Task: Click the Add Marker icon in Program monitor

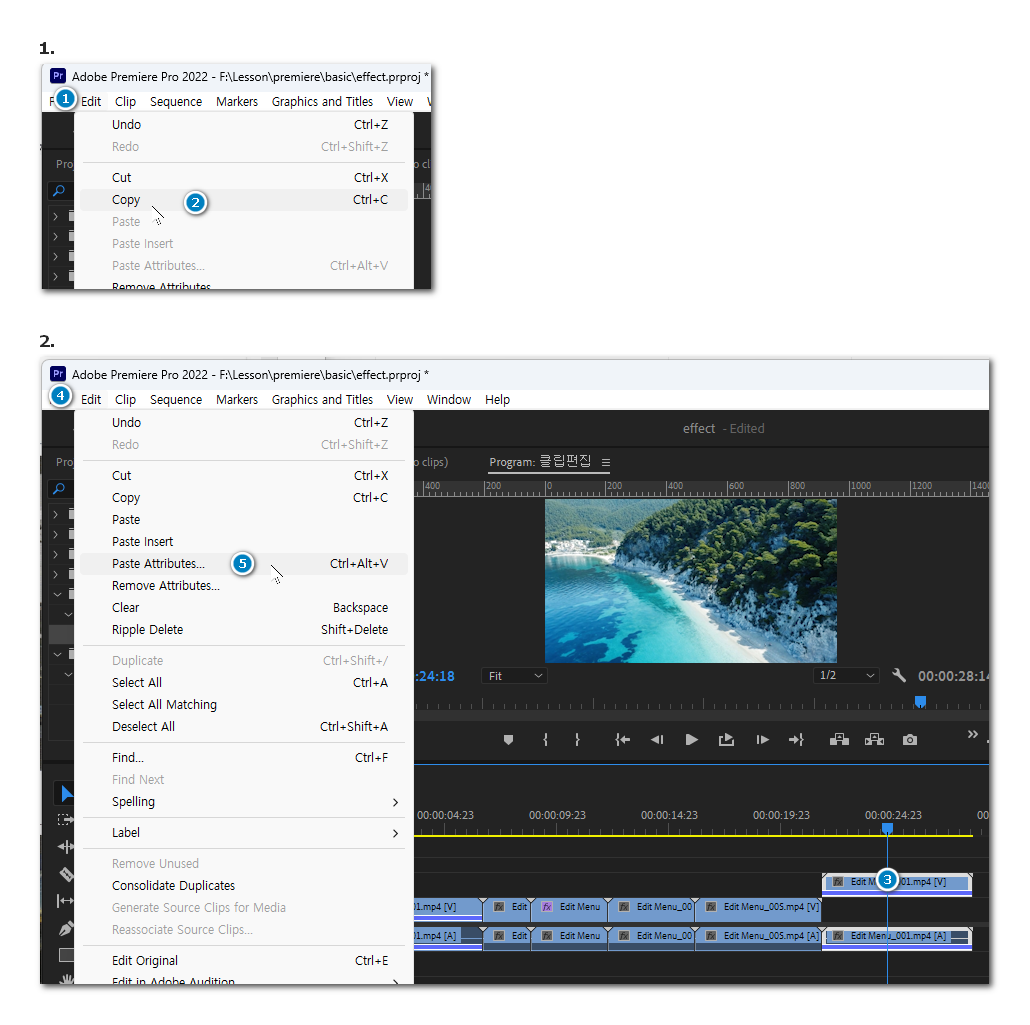Action: [508, 740]
